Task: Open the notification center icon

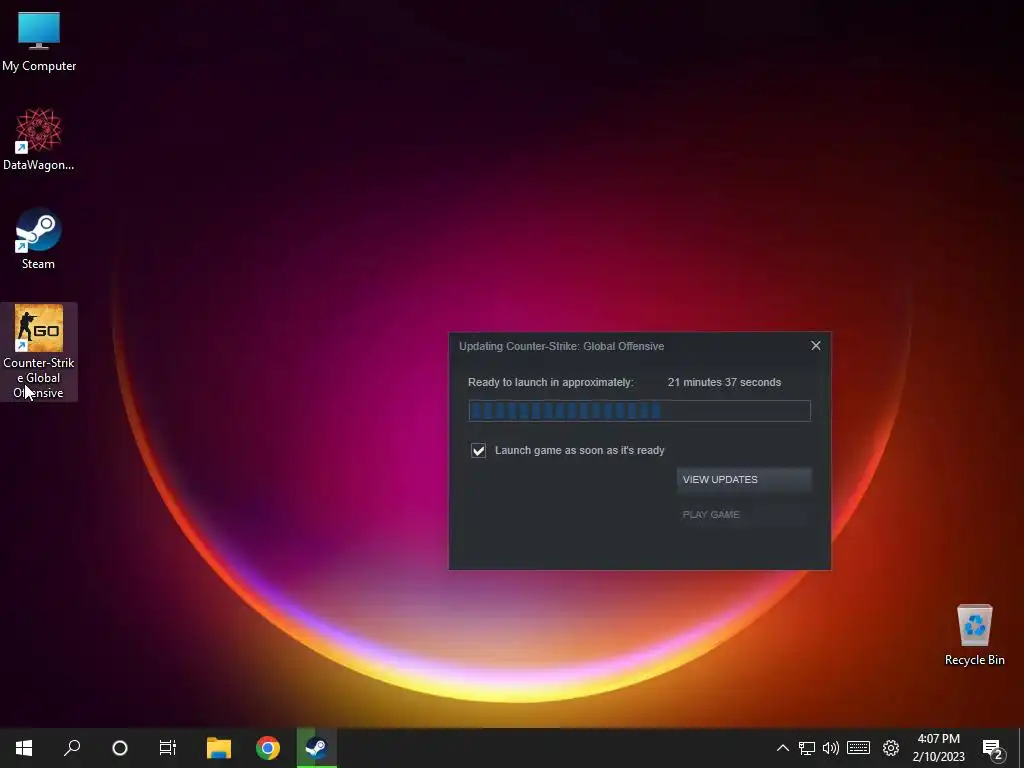Action: coord(992,748)
